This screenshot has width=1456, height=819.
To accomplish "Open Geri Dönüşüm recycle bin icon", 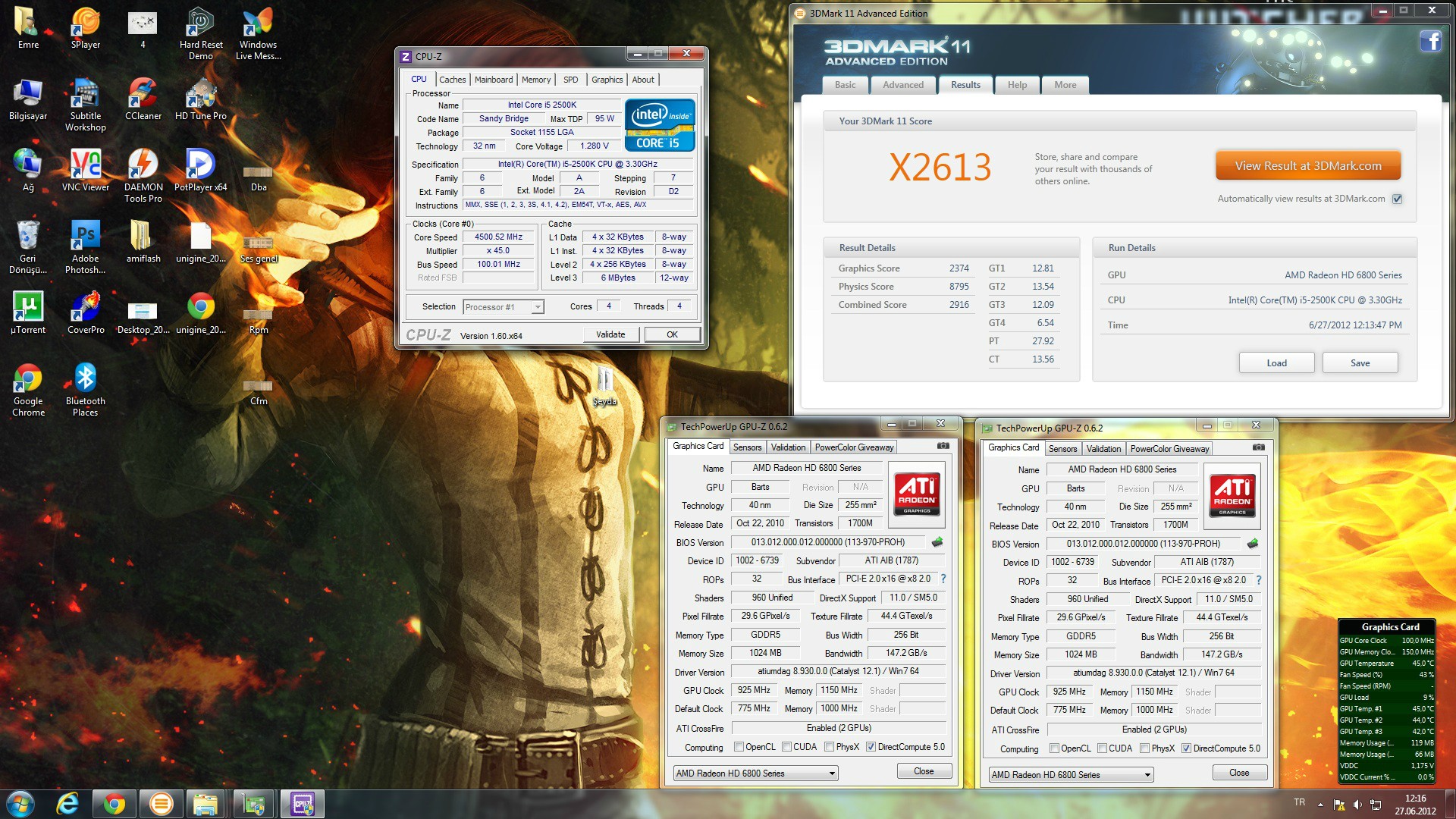I will coord(28,248).
